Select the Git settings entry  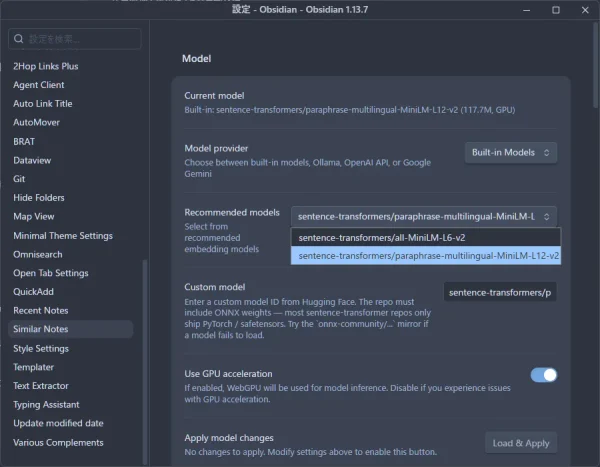19,179
